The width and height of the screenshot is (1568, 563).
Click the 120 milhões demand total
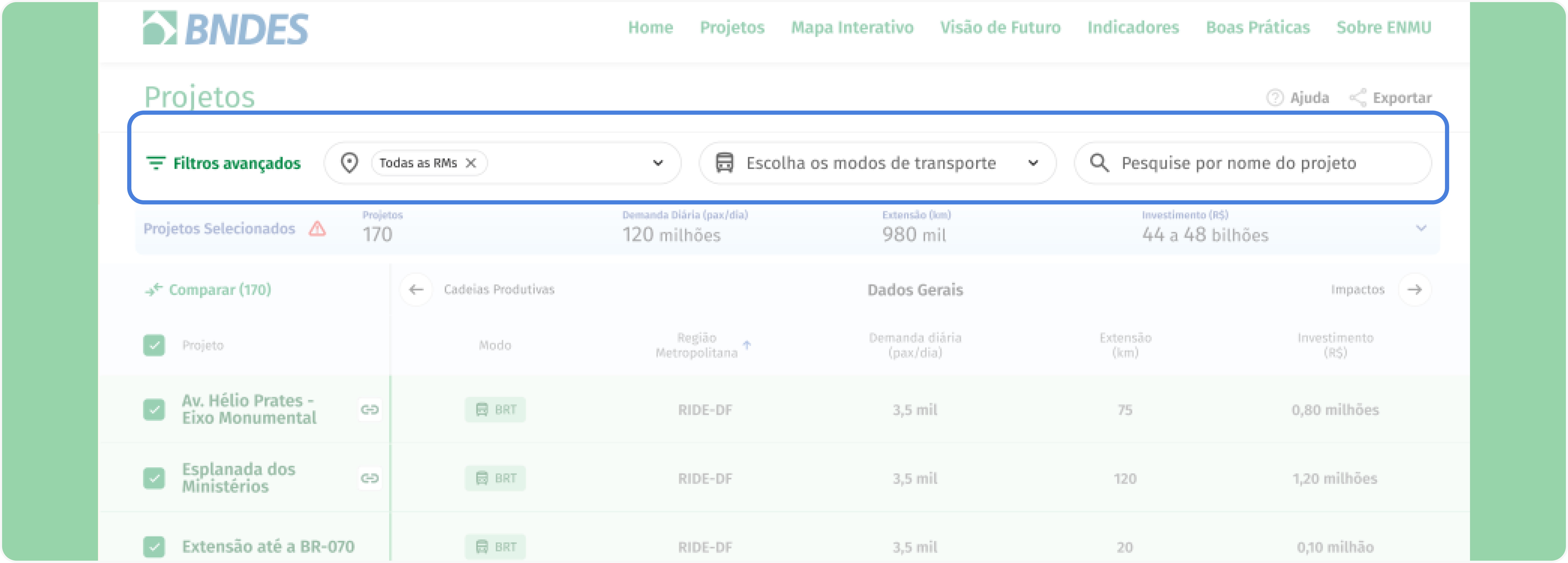pos(671,235)
